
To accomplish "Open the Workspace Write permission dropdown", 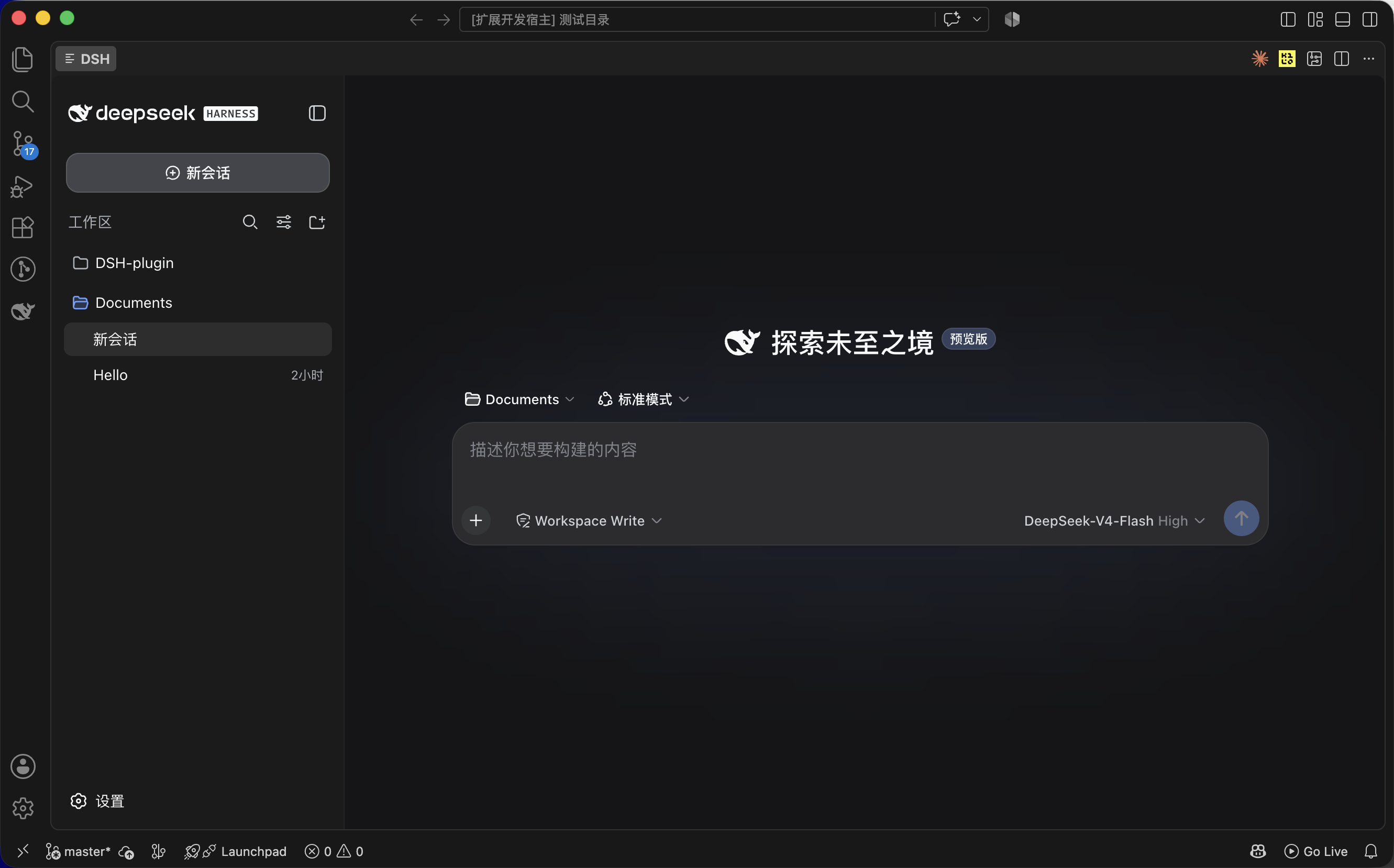I will coord(589,521).
